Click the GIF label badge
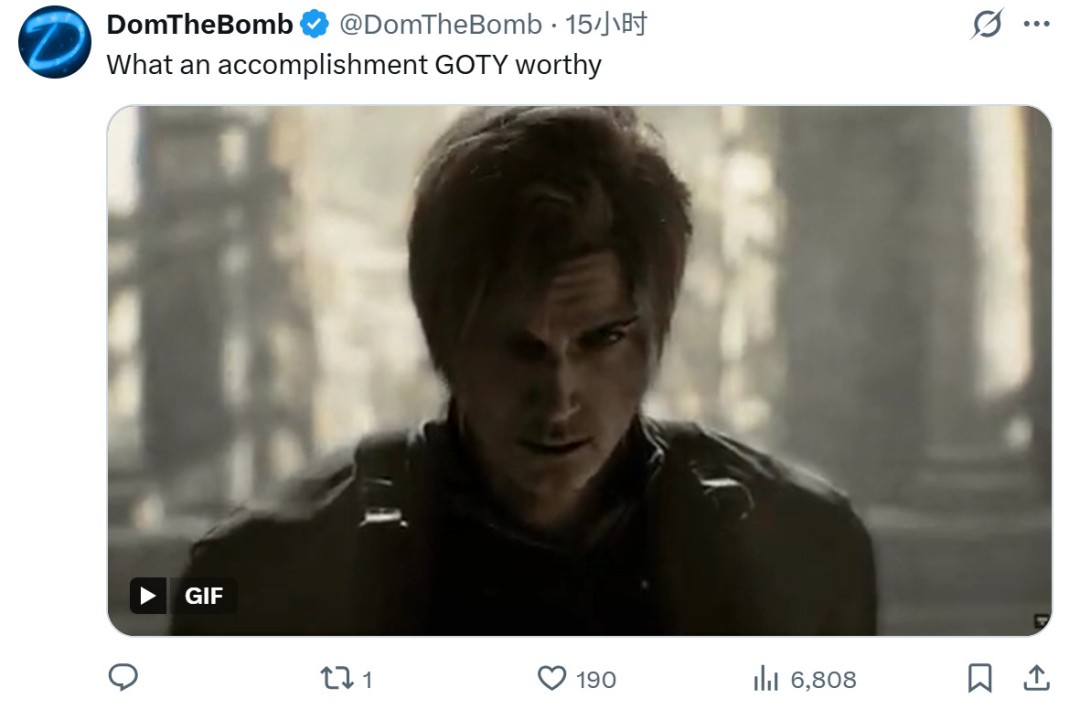This screenshot has height=709, width=1080. pyautogui.click(x=204, y=596)
